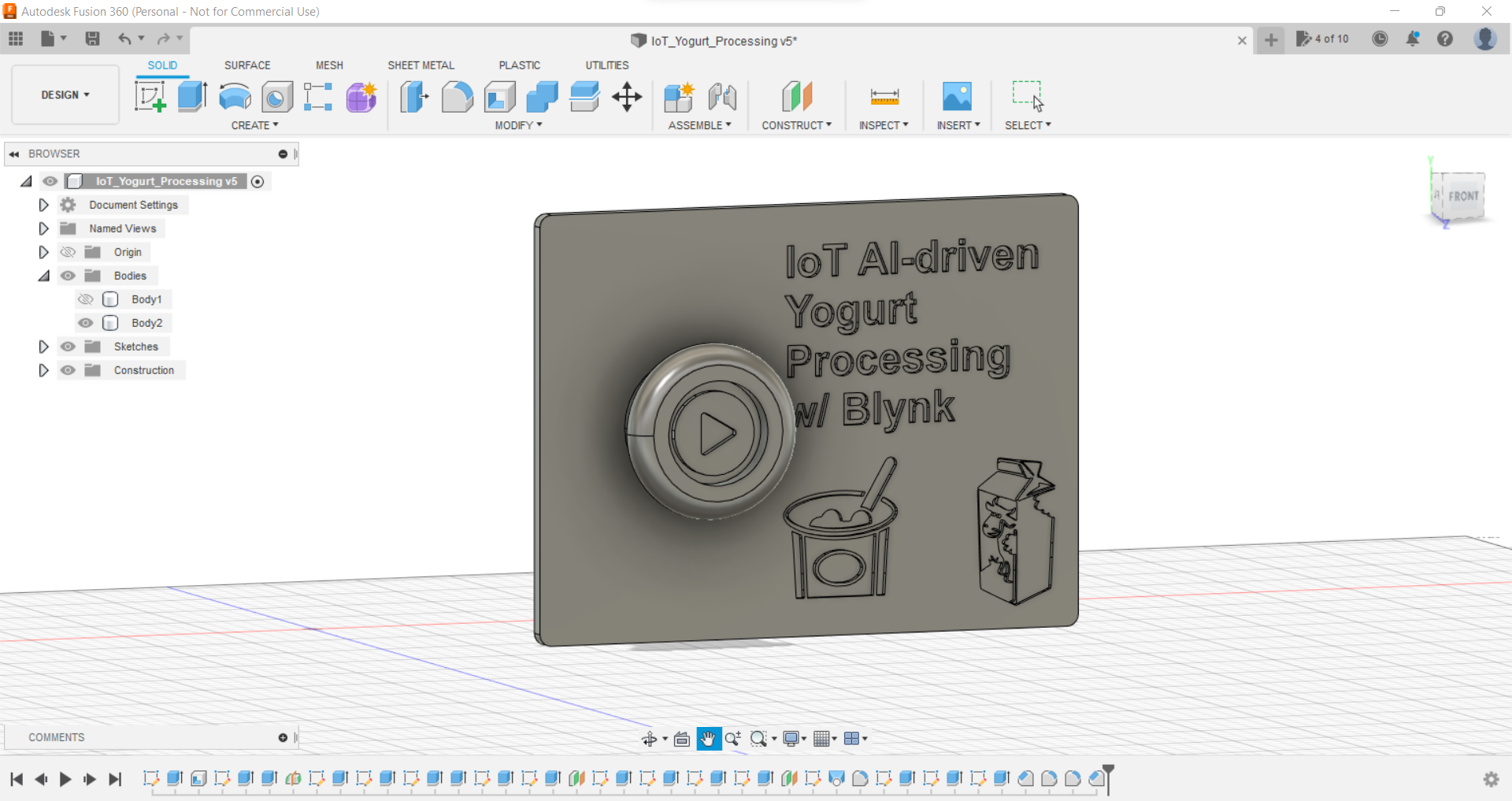
Task: Open the DESIGN workspace dropdown
Action: (x=65, y=95)
